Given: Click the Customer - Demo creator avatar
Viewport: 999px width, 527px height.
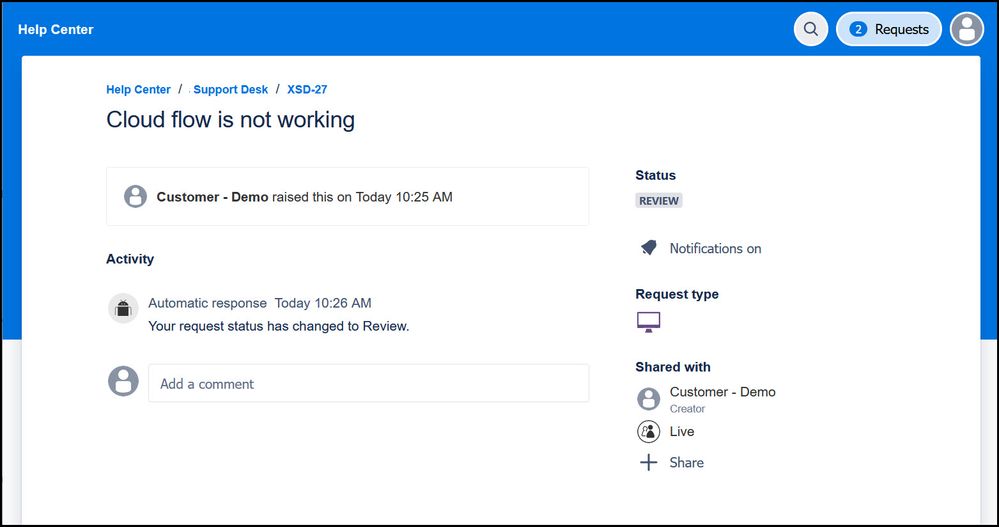Looking at the screenshot, I should (649, 399).
